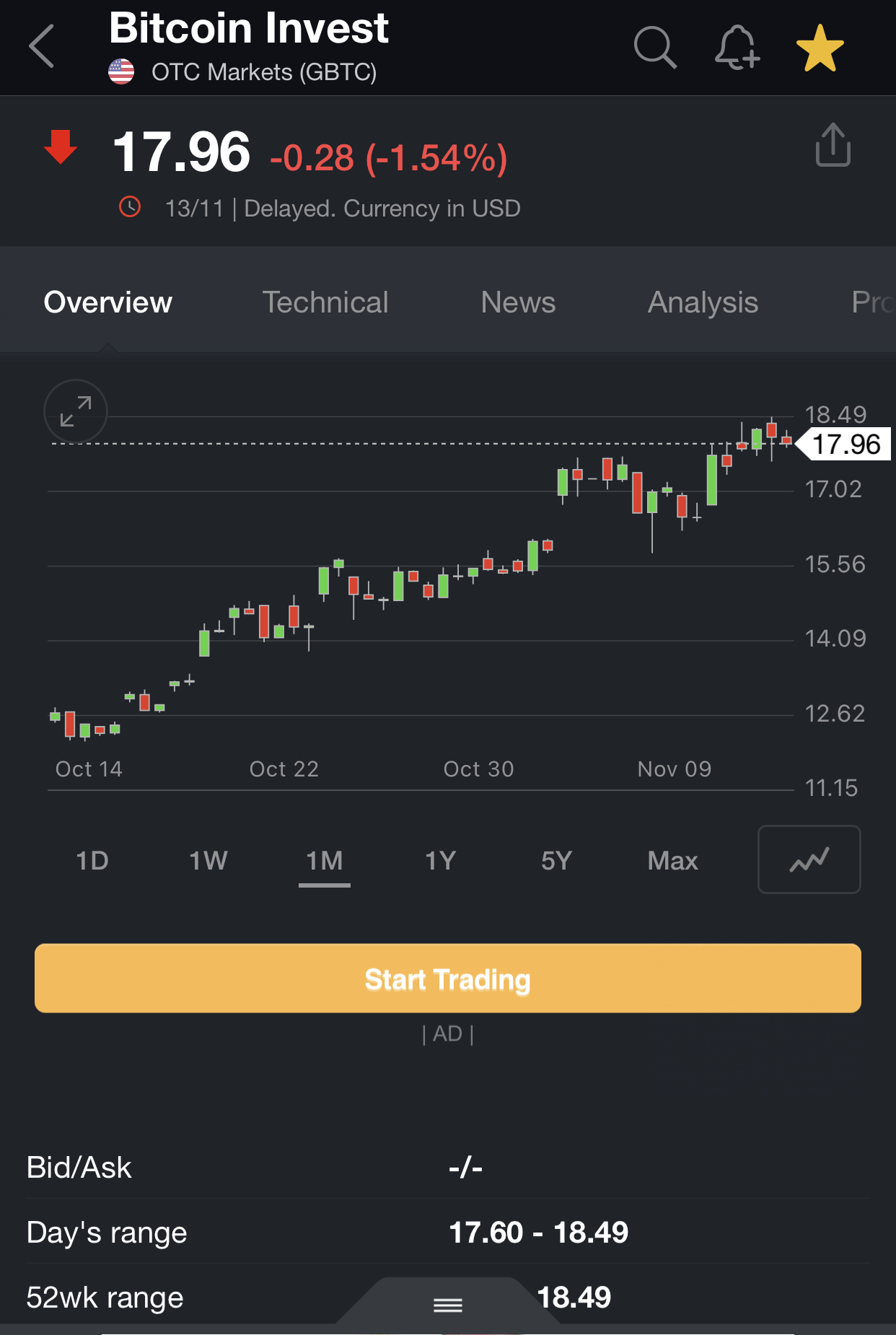
Task: Show the Max chart range
Action: pos(672,861)
